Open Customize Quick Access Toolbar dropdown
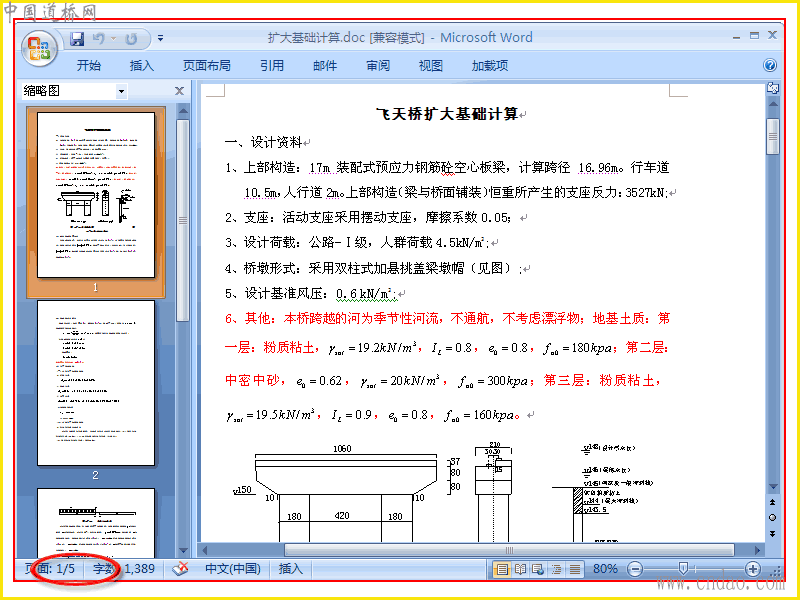 tap(160, 38)
